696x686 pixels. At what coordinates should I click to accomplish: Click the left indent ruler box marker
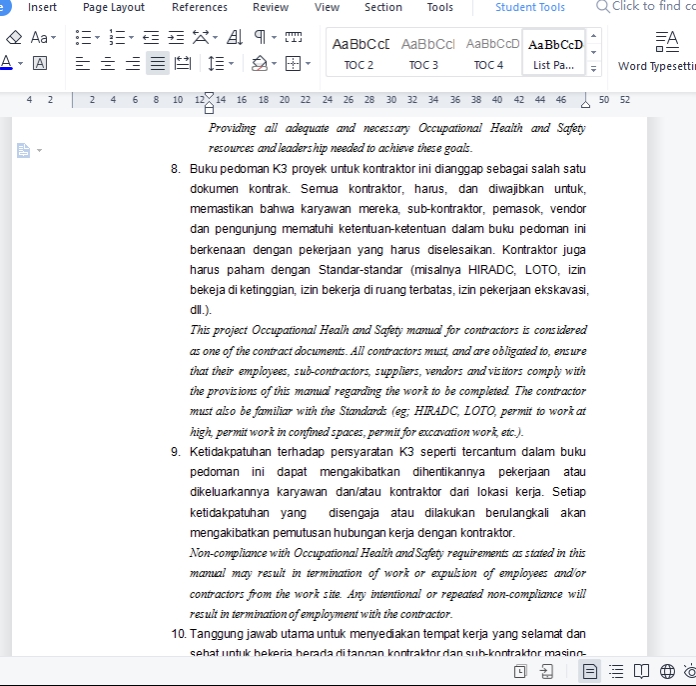tap(209, 109)
